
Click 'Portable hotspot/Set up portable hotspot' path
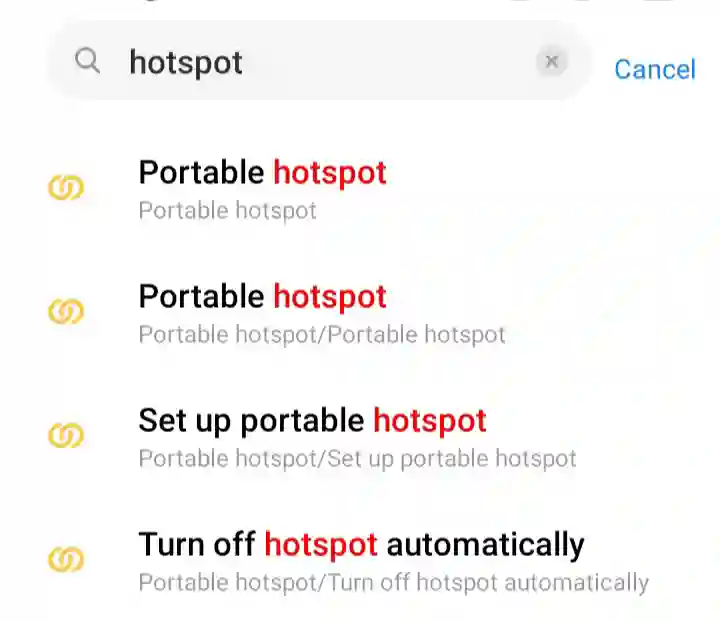coord(357,459)
